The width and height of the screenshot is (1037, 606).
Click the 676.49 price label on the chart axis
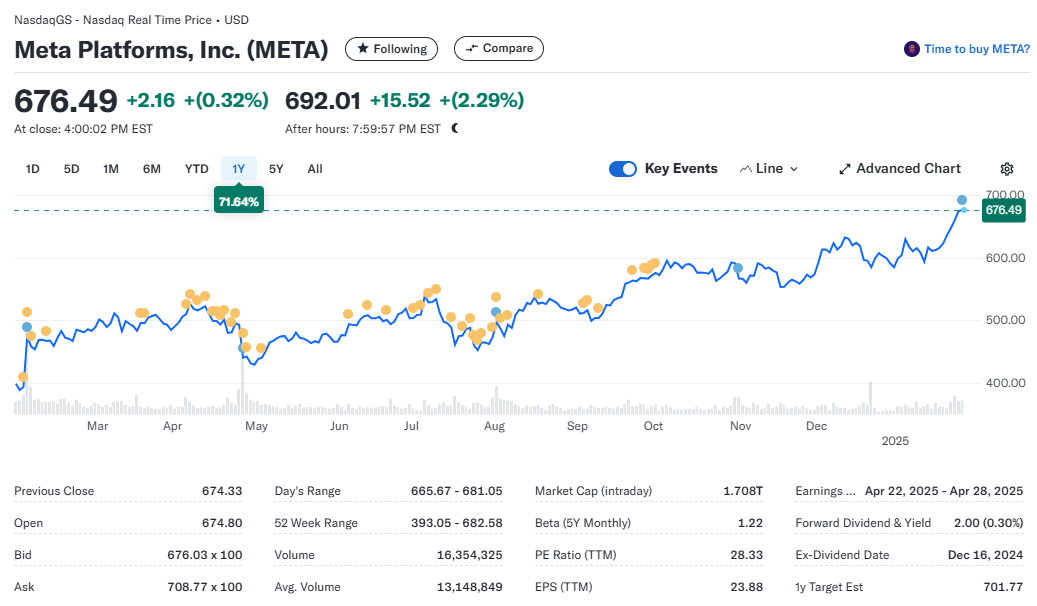(1003, 210)
